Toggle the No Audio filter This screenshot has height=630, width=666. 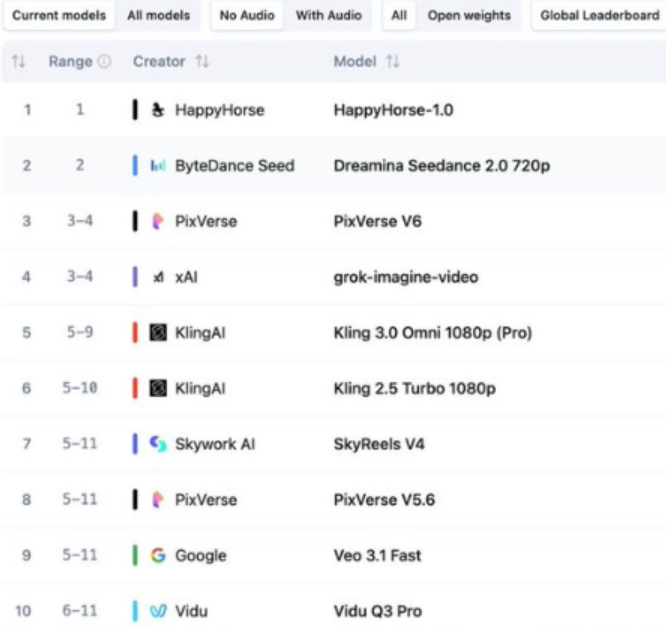pos(246,16)
